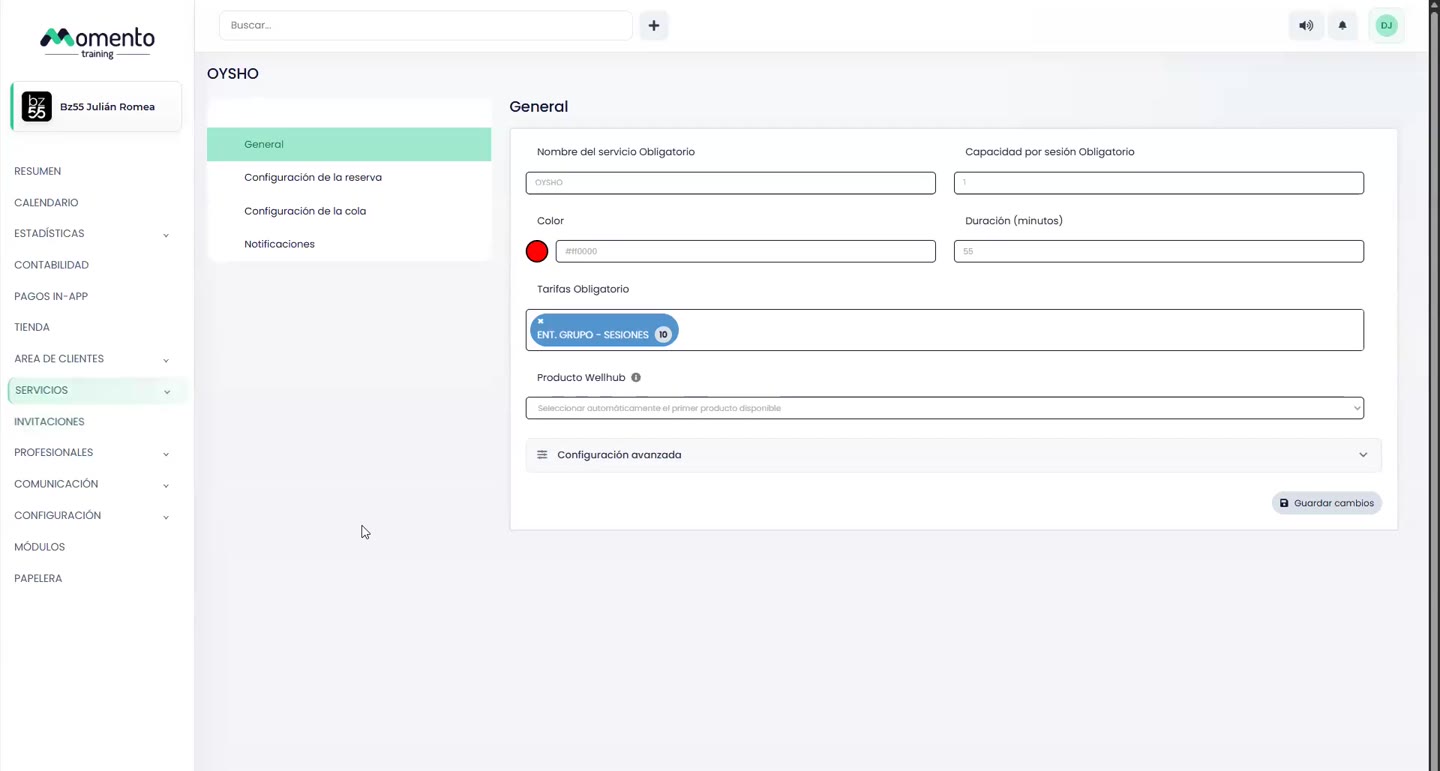Open PAPELERA in sidebar

click(38, 579)
